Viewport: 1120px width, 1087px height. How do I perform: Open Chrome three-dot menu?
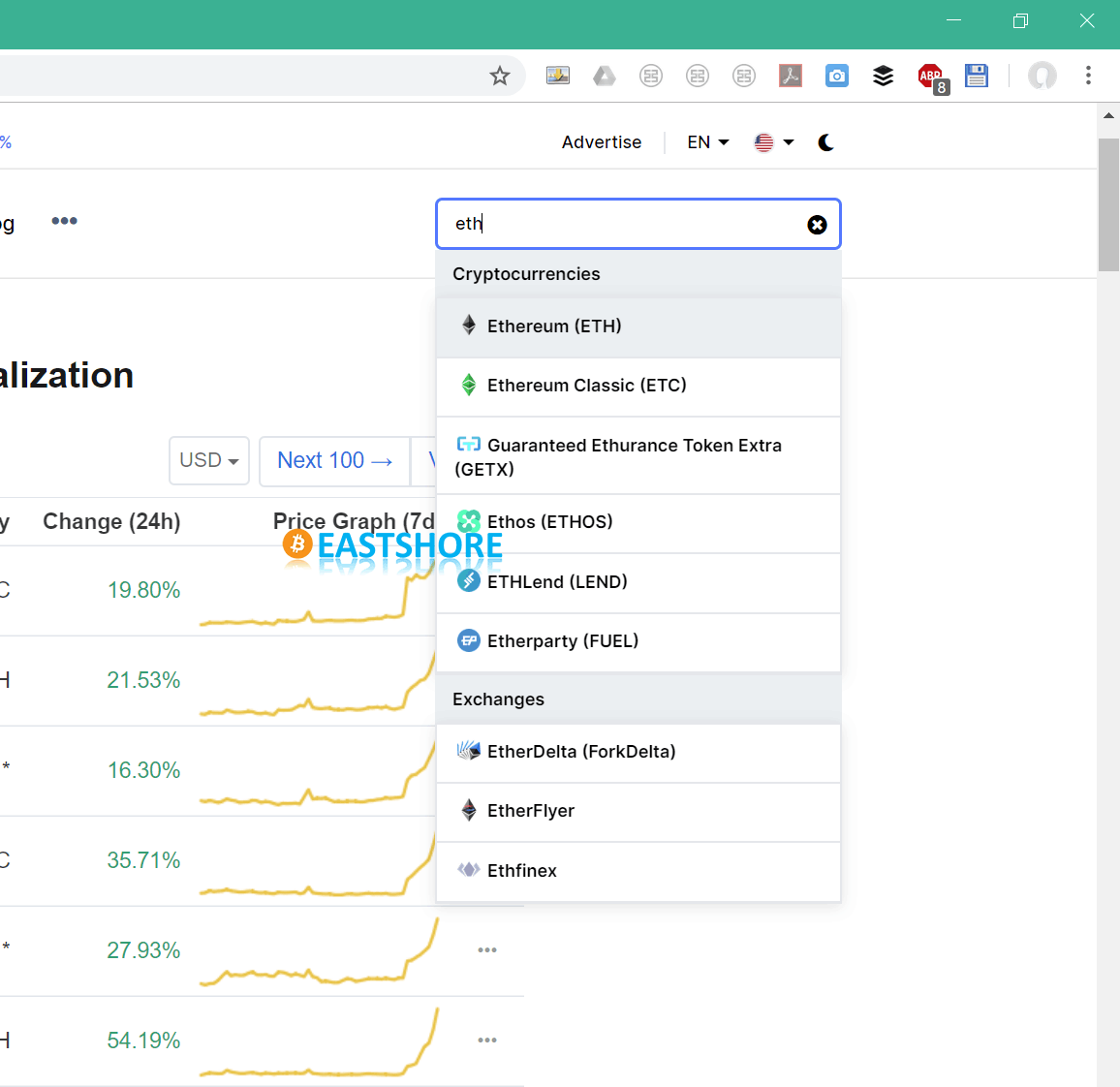point(1088,76)
